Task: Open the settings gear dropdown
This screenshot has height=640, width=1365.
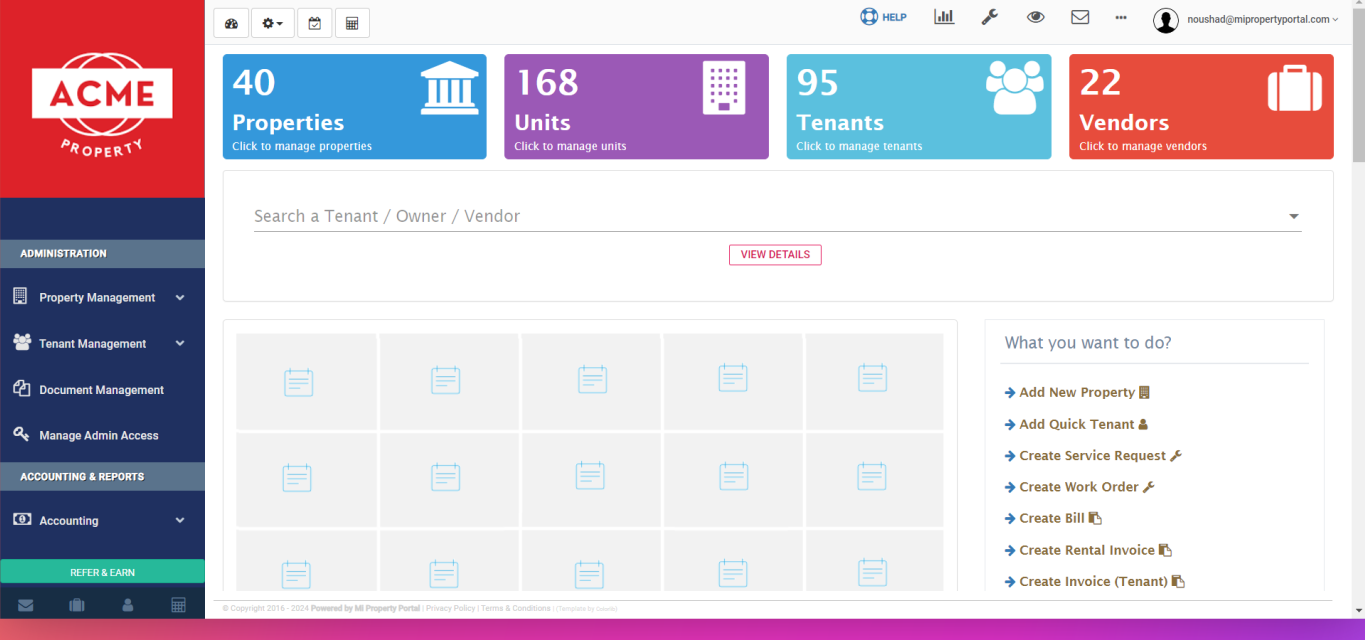Action: tap(272, 21)
